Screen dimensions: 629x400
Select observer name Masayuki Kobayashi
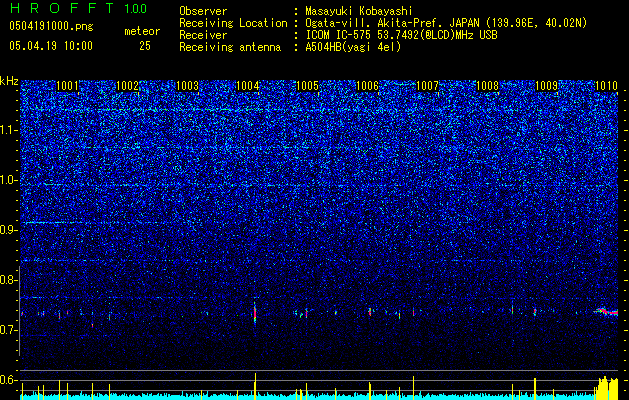pyautogui.click(x=359, y=11)
